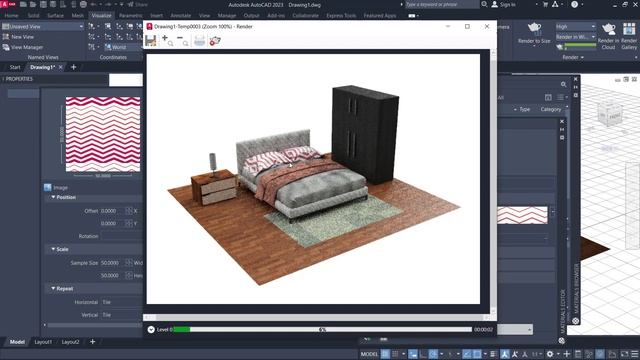Create a New View
Image resolution: width=640 pixels, height=360 pixels.
click(x=18, y=37)
